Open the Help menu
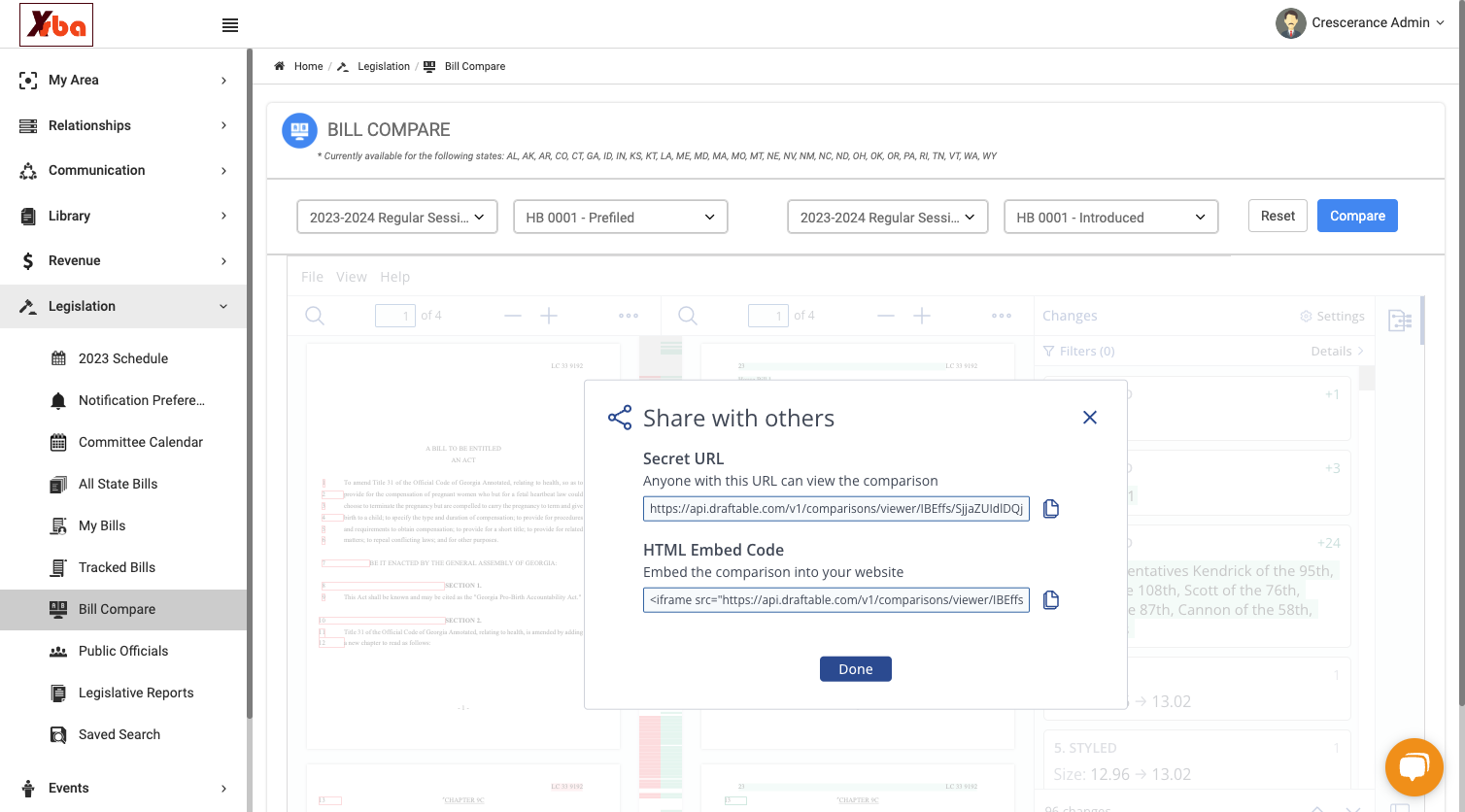1465x812 pixels. (x=394, y=277)
